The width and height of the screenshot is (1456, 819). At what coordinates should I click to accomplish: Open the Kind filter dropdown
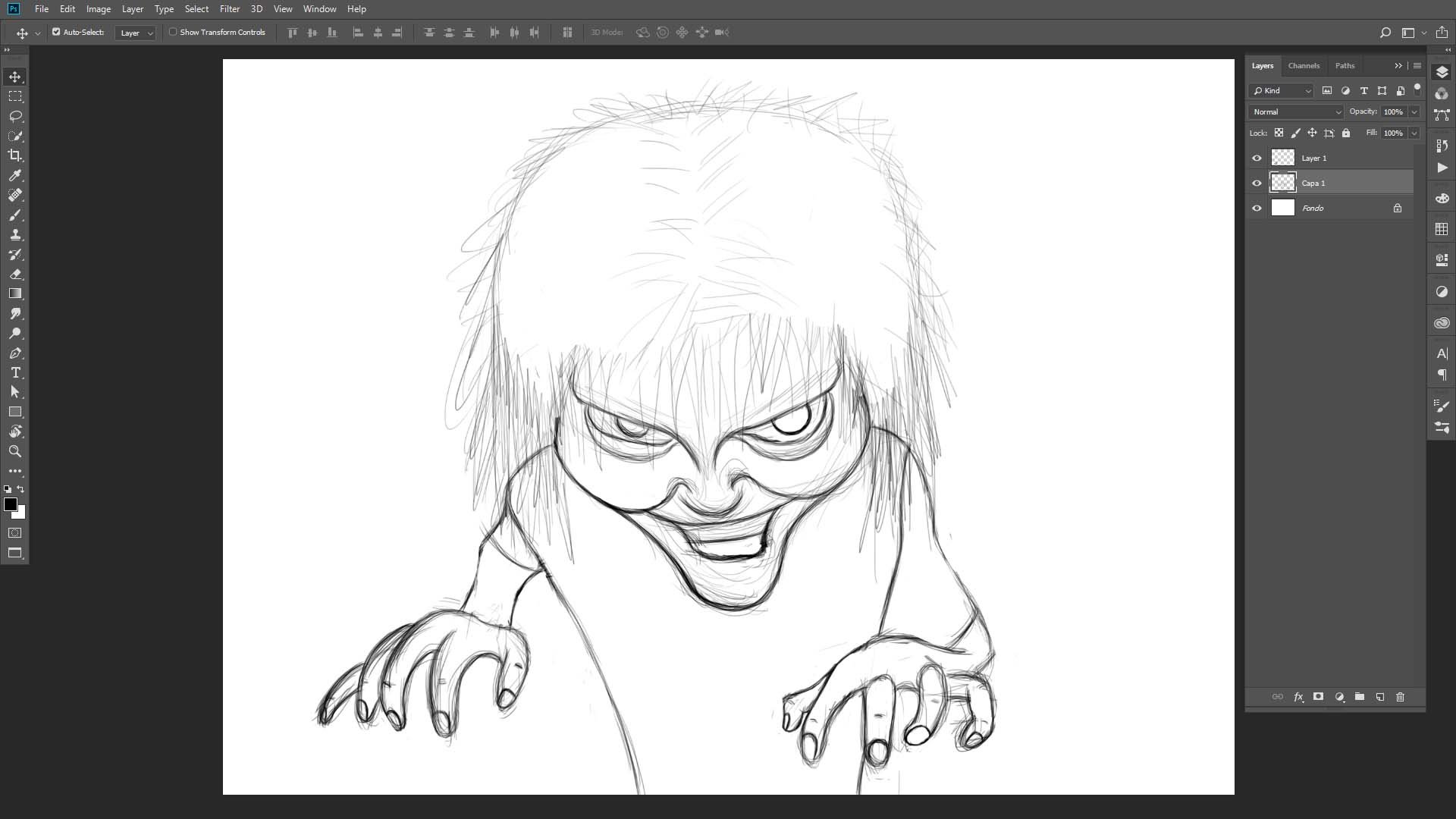(1282, 90)
